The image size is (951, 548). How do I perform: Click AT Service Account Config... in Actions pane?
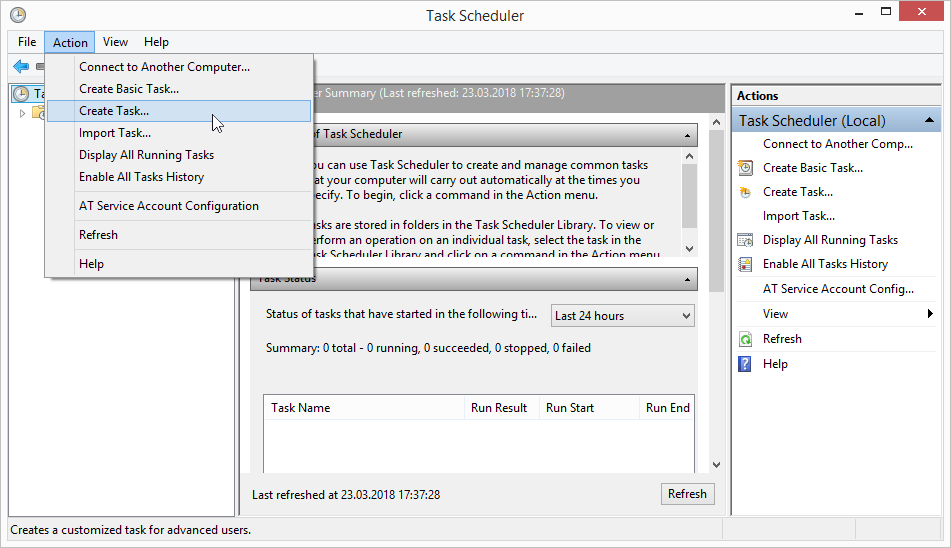[x=838, y=289]
